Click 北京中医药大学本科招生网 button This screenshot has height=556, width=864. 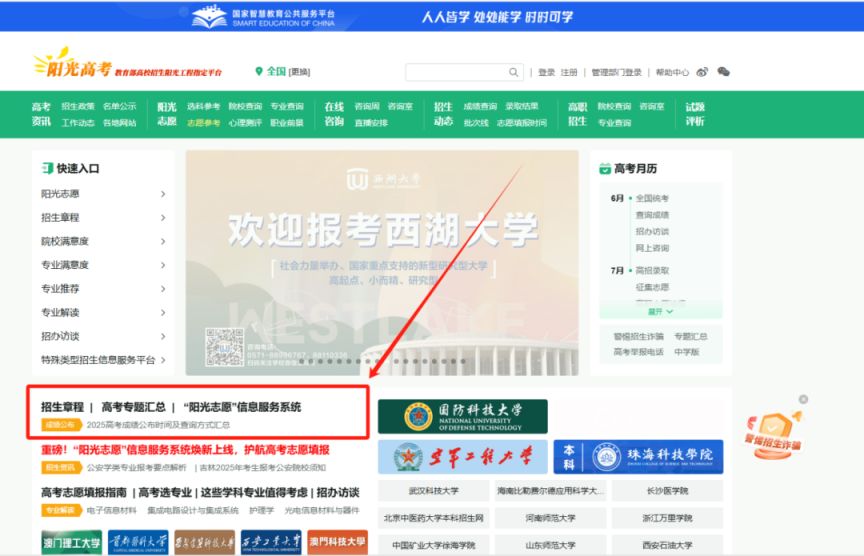[434, 518]
